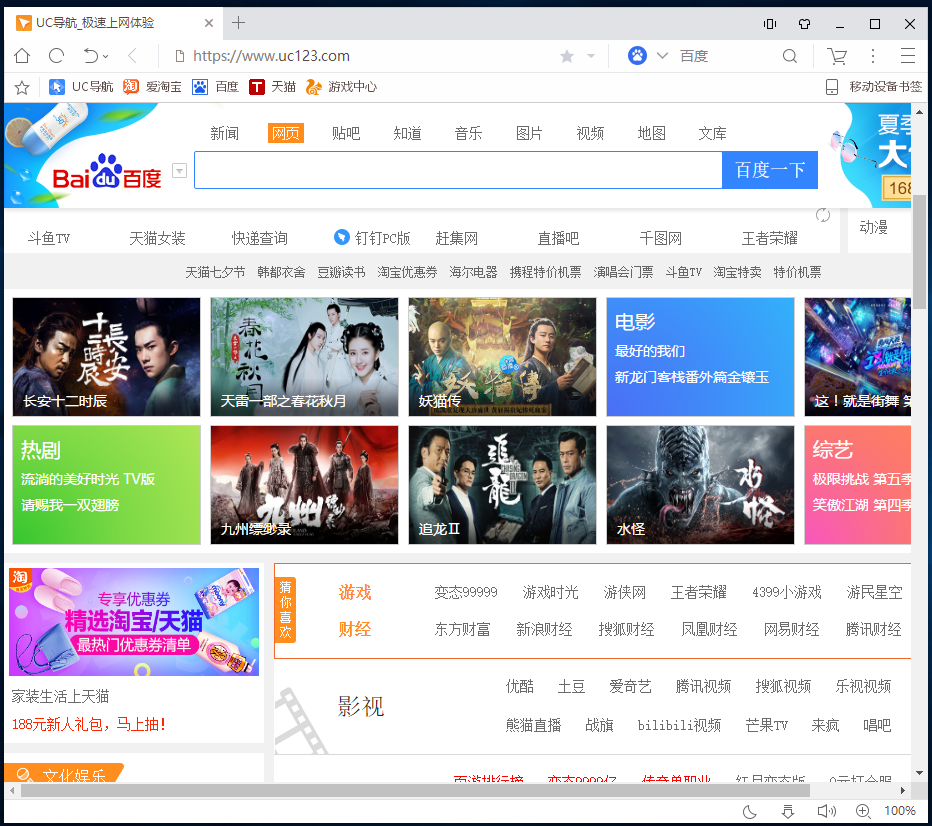Click the zoom-in magnifier plus icon

click(x=863, y=811)
